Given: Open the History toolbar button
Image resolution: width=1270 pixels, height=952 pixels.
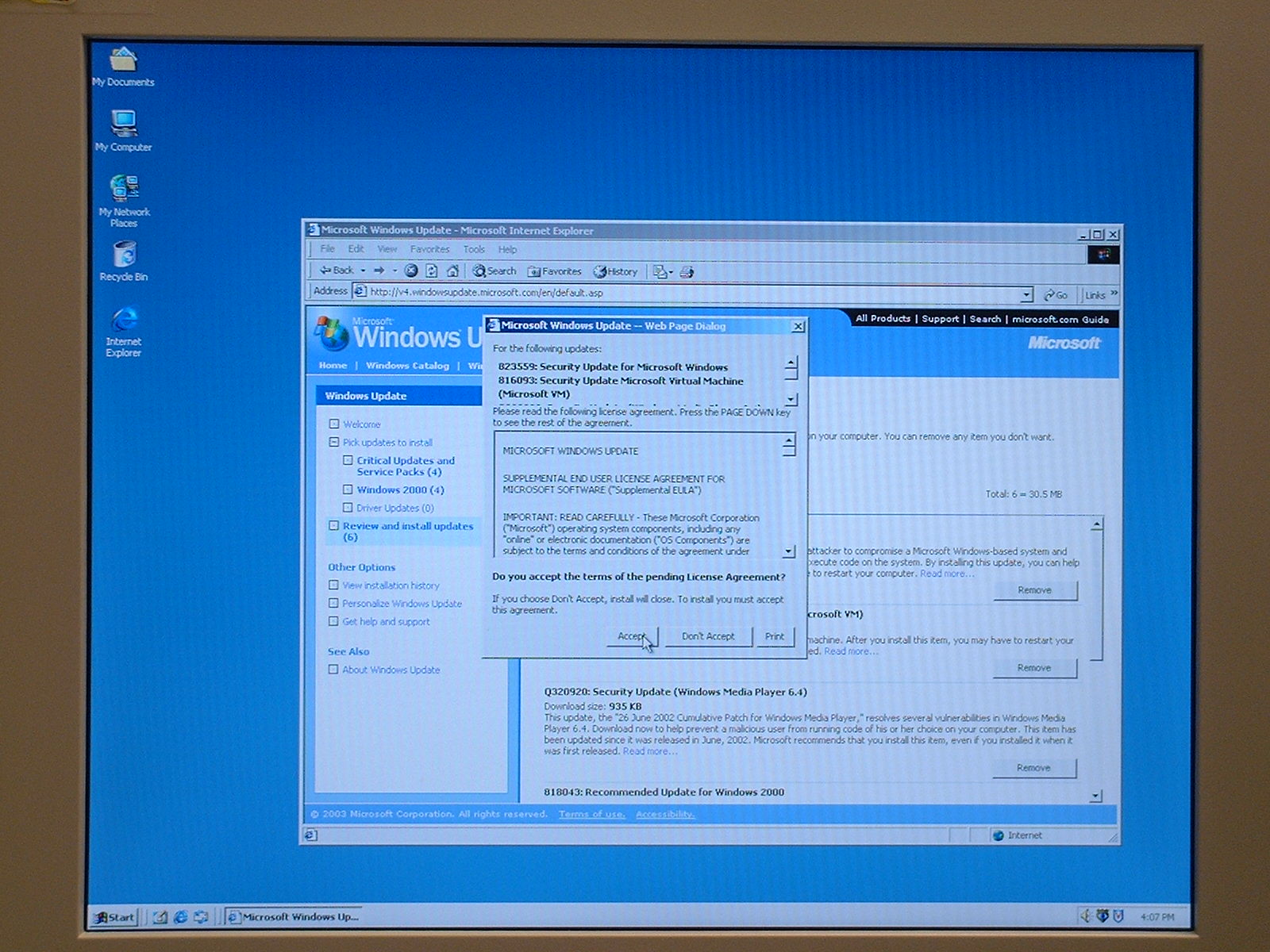Looking at the screenshot, I should (x=616, y=272).
